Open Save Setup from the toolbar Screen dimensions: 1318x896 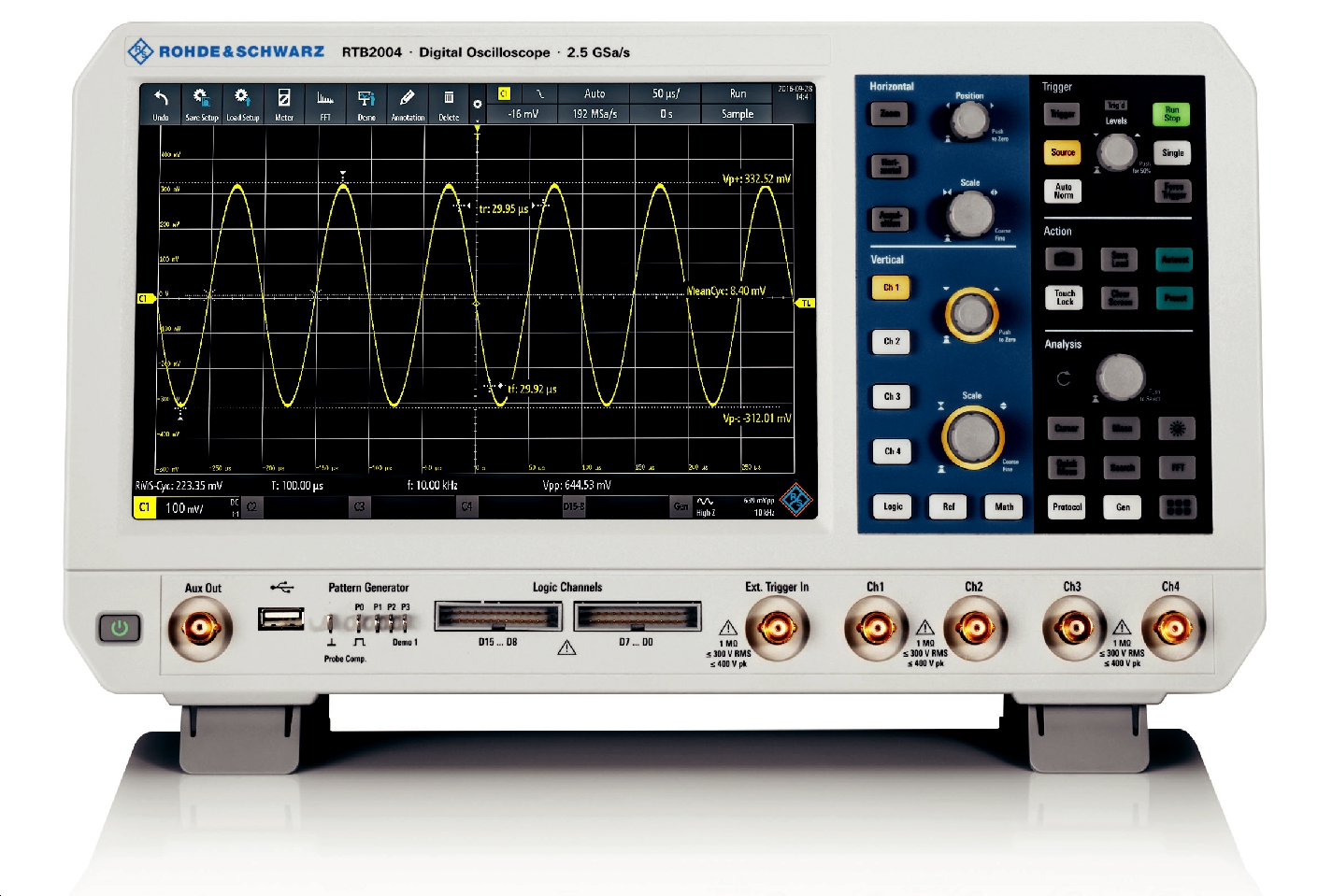point(201,104)
